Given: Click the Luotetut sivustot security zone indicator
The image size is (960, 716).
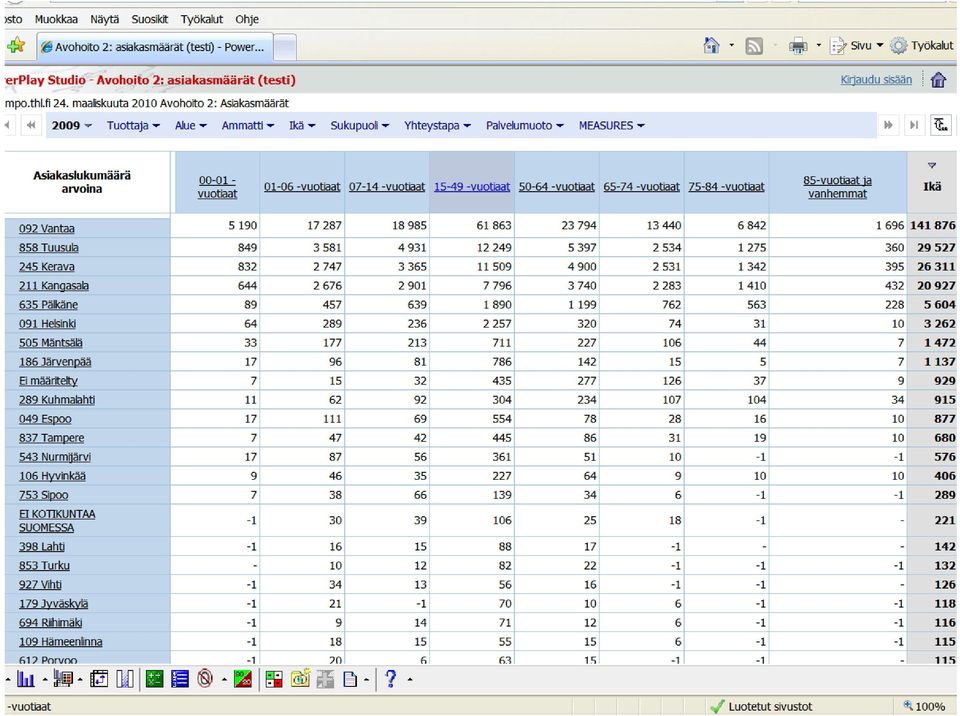Looking at the screenshot, I should 761,706.
